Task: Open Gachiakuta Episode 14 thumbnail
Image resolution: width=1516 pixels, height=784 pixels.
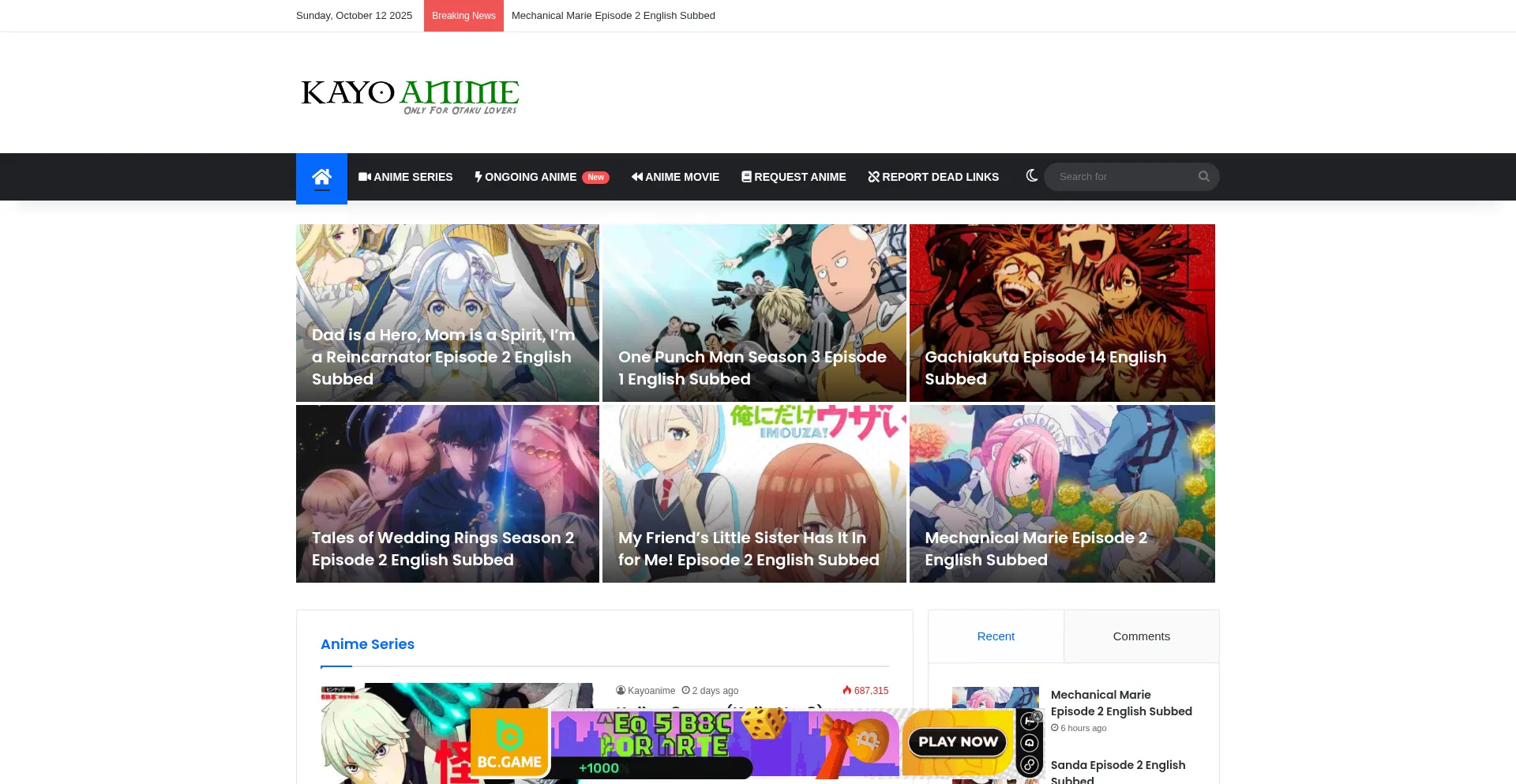Action: coord(1061,313)
